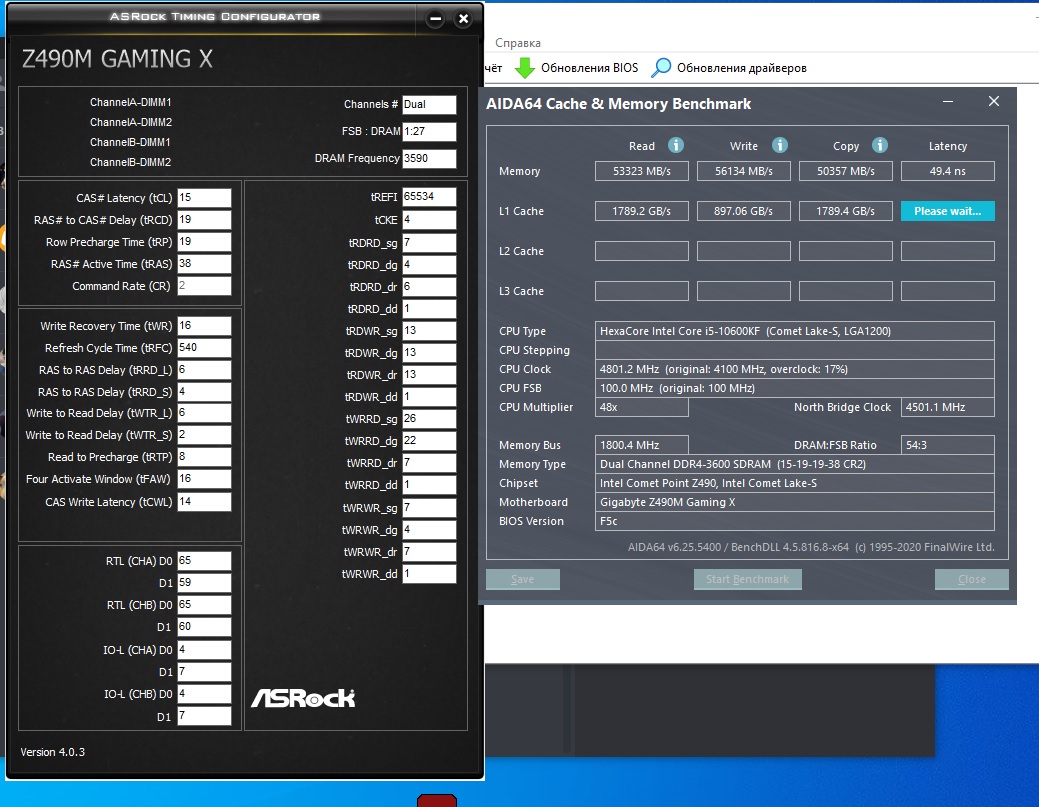Click the tWRRD_dg field showing 22
The image size is (1039, 807).
click(429, 441)
